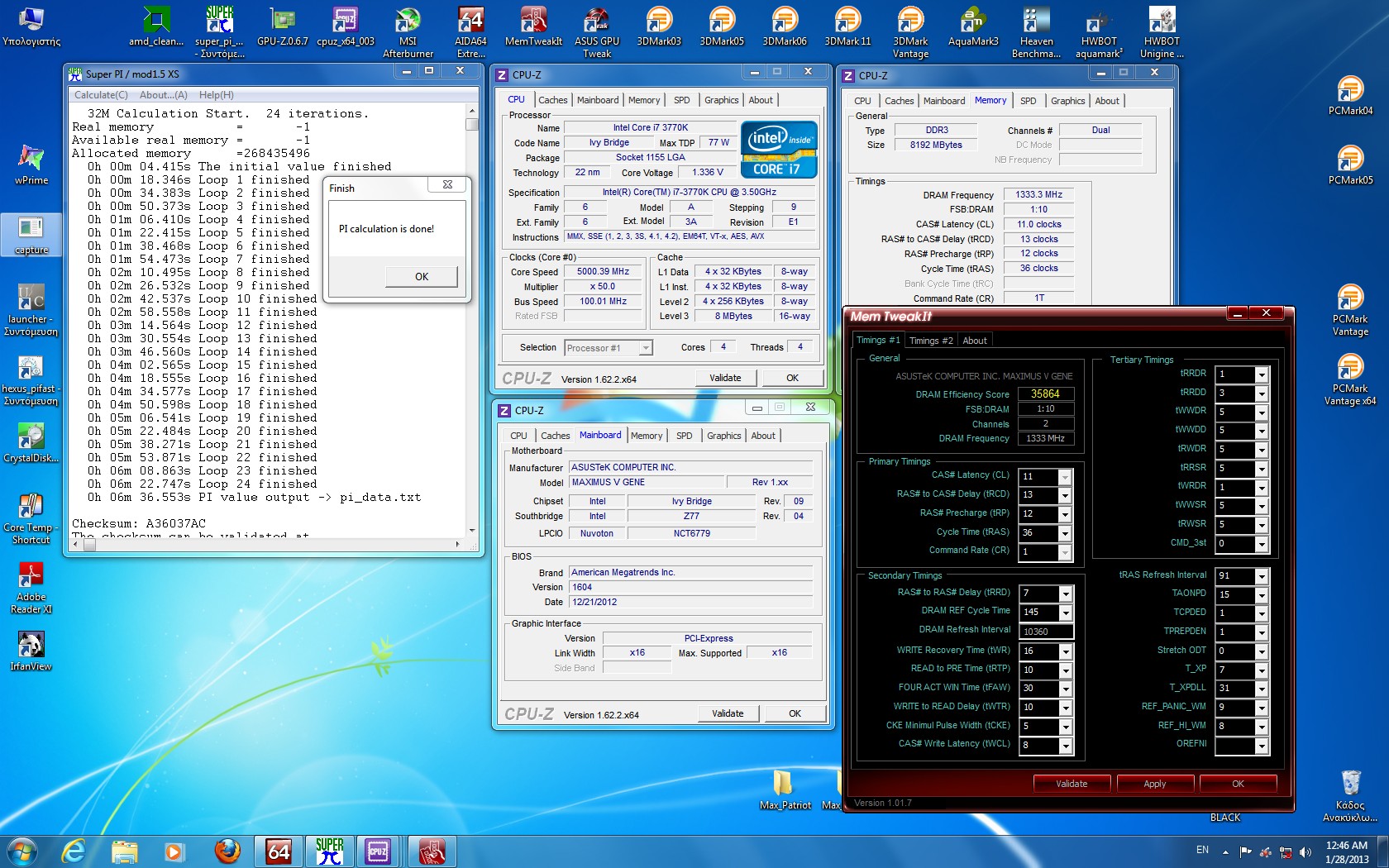Switch to the Timings #2 tab in MemTweakIt
Image resolution: width=1389 pixels, height=868 pixels.
931,341
